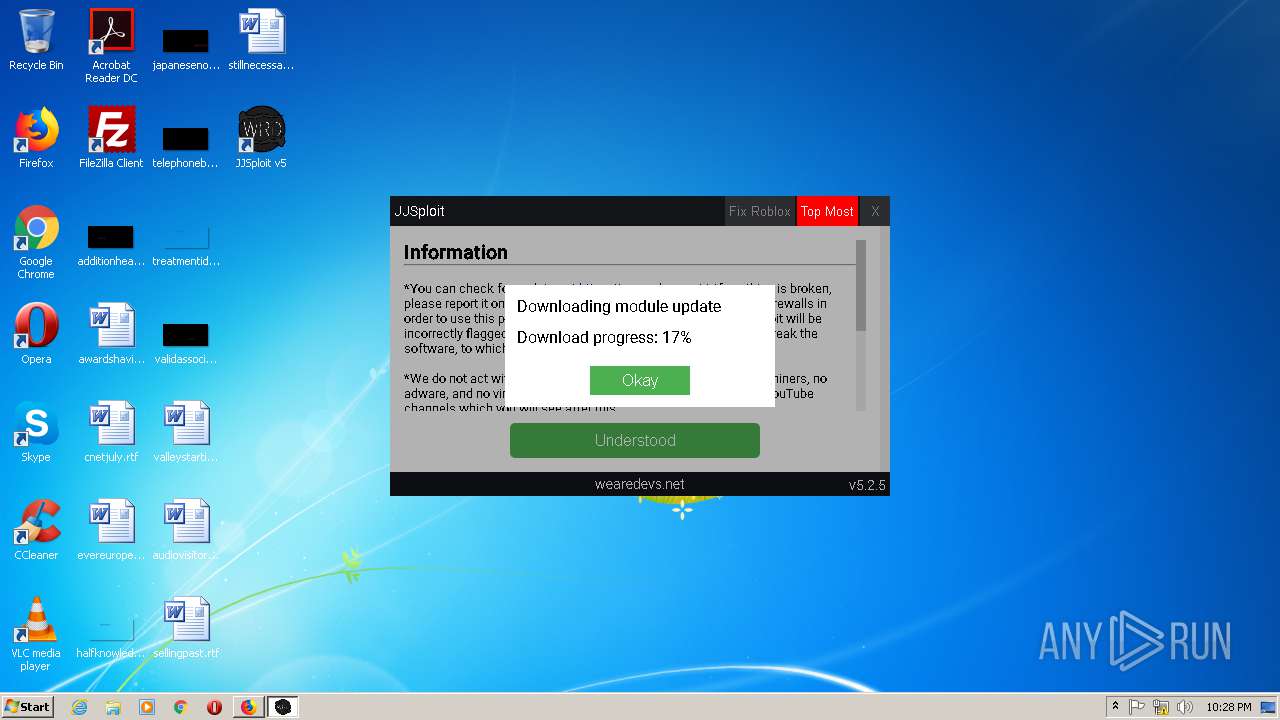The image size is (1280, 720).
Task: Switch to Firefox taskbar button
Action: tap(248, 707)
